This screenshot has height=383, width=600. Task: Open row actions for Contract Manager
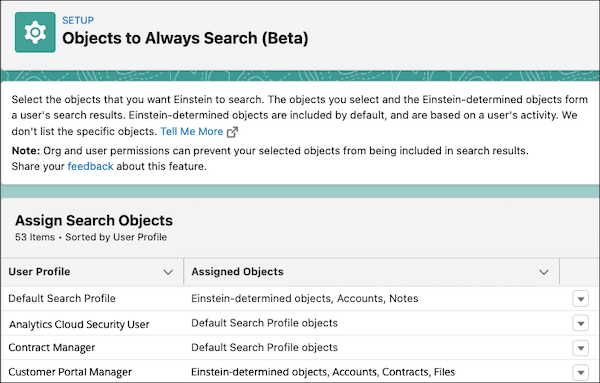[x=580, y=348]
